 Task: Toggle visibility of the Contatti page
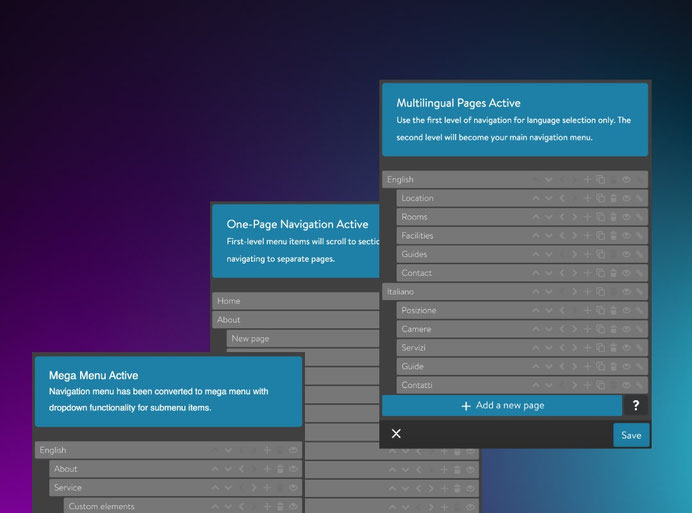[626, 385]
